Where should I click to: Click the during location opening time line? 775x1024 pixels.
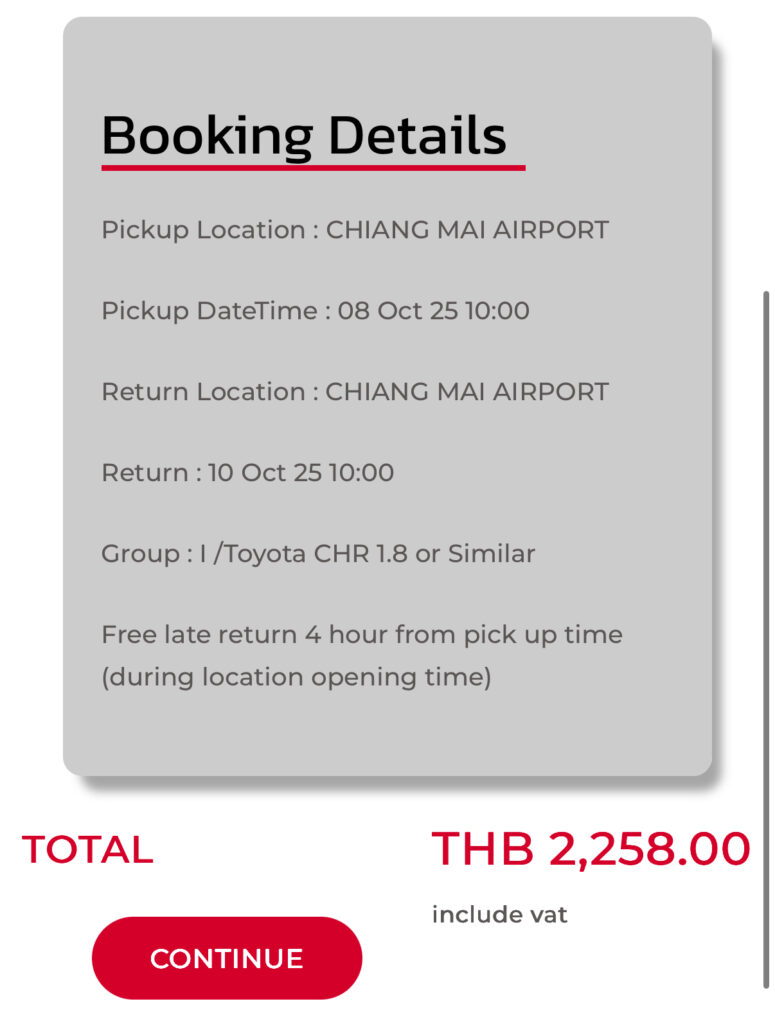pos(296,677)
